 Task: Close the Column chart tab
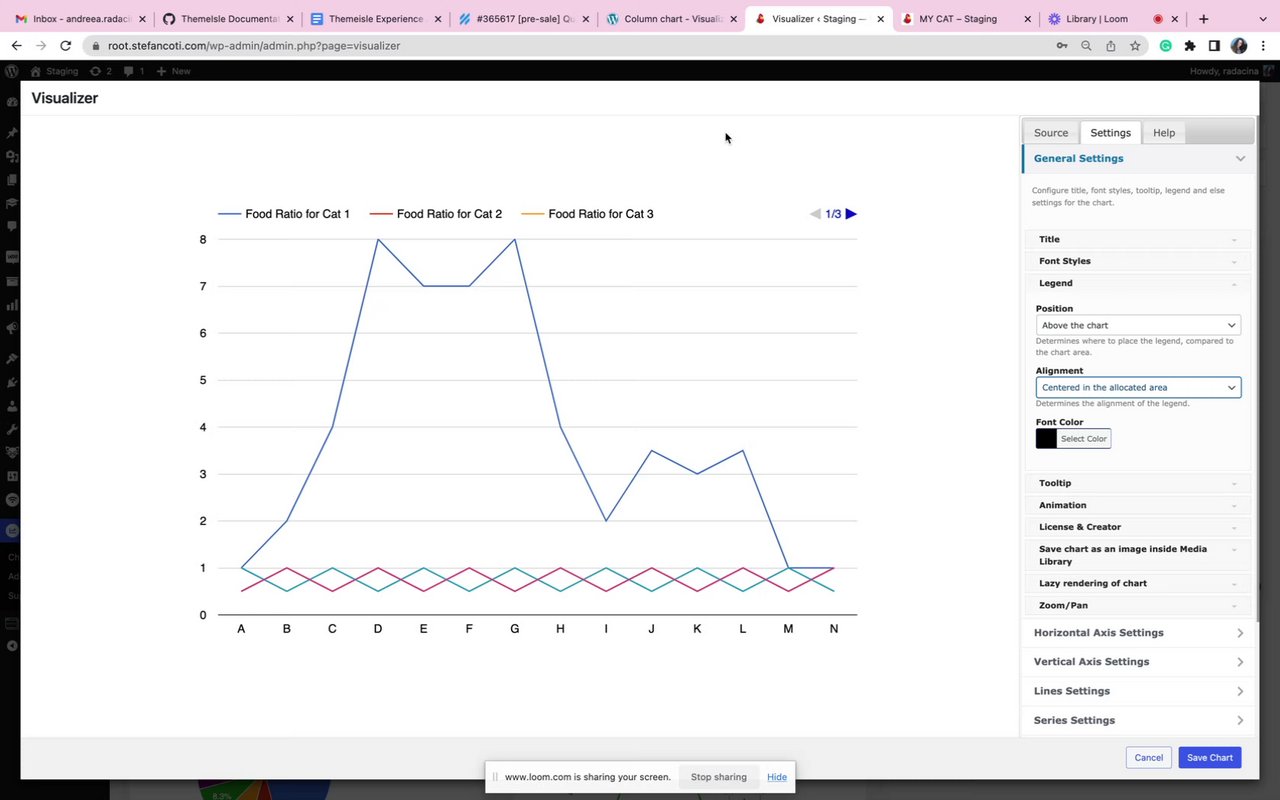(732, 19)
